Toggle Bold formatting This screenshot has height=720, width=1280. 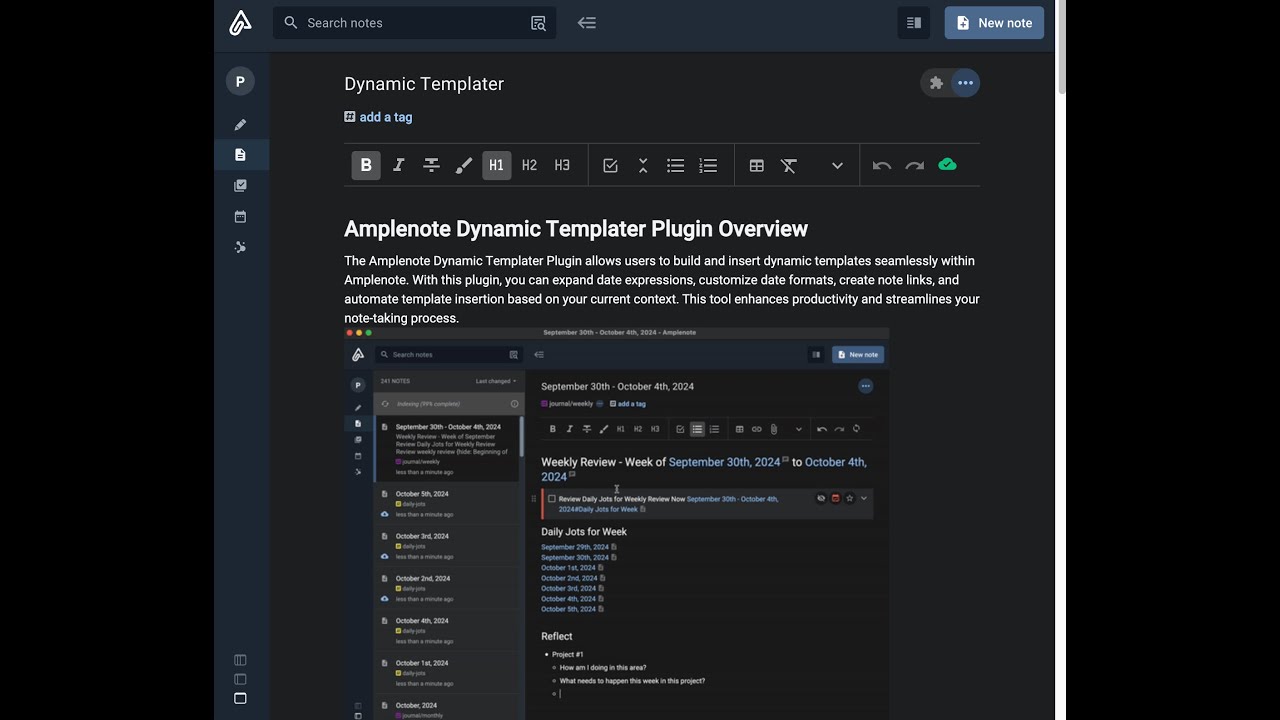366,166
